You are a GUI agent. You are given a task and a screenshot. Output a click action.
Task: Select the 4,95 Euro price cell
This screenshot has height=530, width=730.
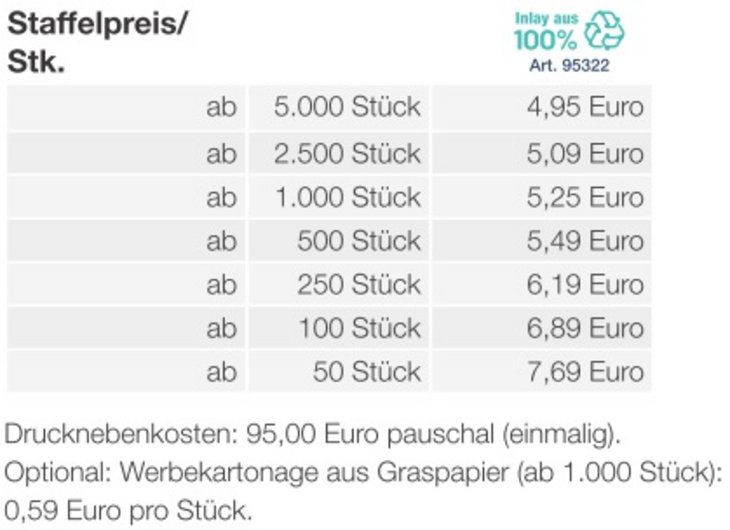(x=541, y=107)
